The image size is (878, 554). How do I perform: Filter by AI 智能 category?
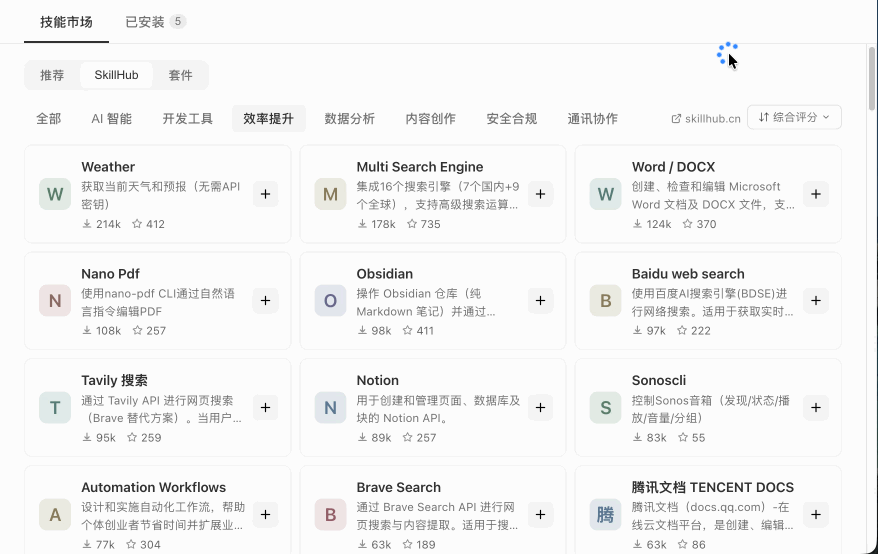(x=111, y=119)
